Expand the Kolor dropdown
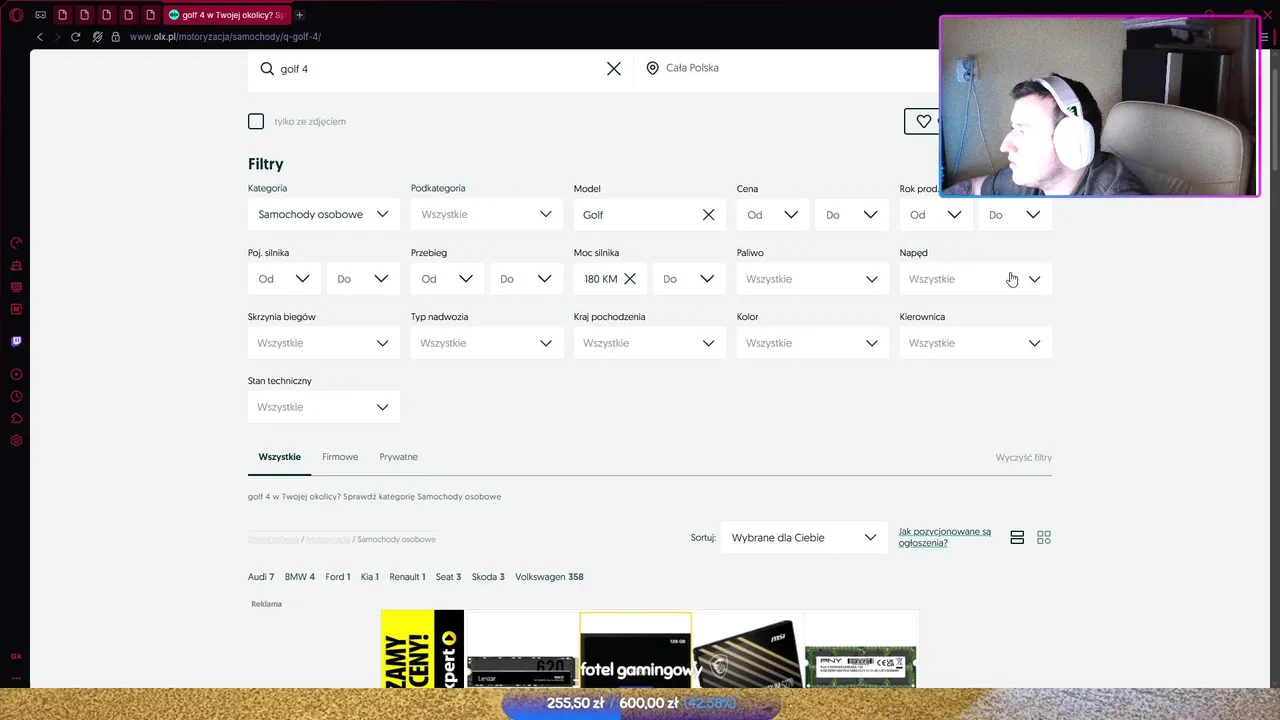The height and width of the screenshot is (720, 1280). [813, 342]
